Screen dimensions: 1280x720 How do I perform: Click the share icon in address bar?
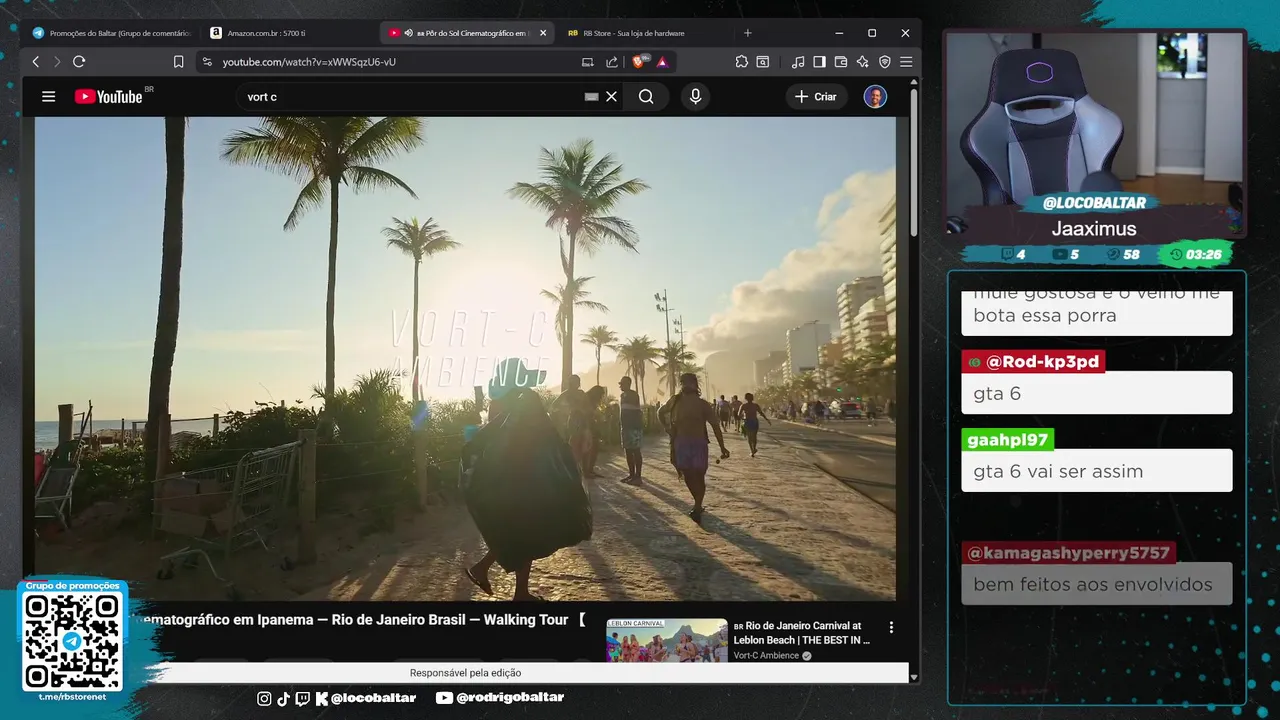tap(612, 62)
